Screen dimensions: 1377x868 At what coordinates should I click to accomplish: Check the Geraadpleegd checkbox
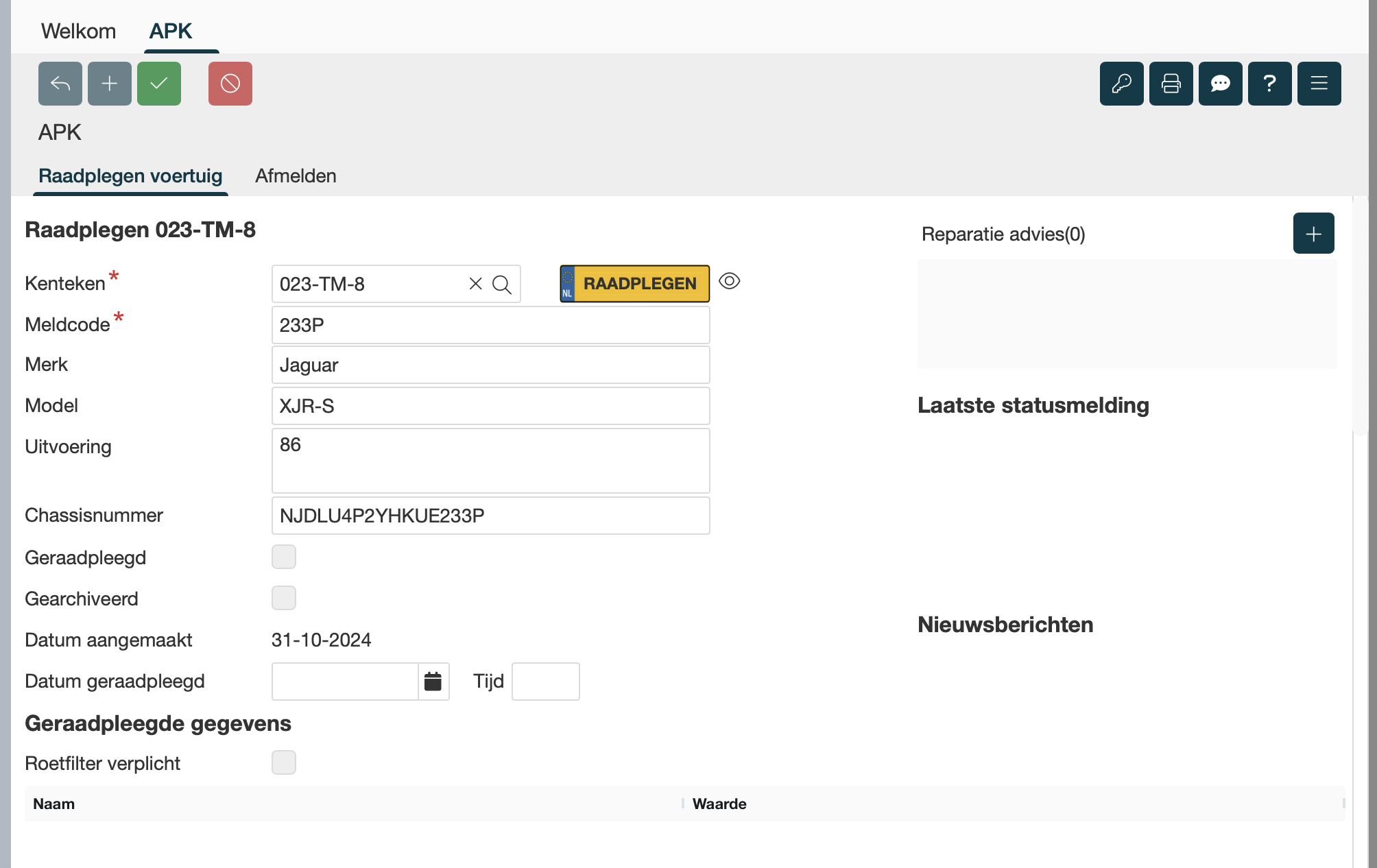284,557
